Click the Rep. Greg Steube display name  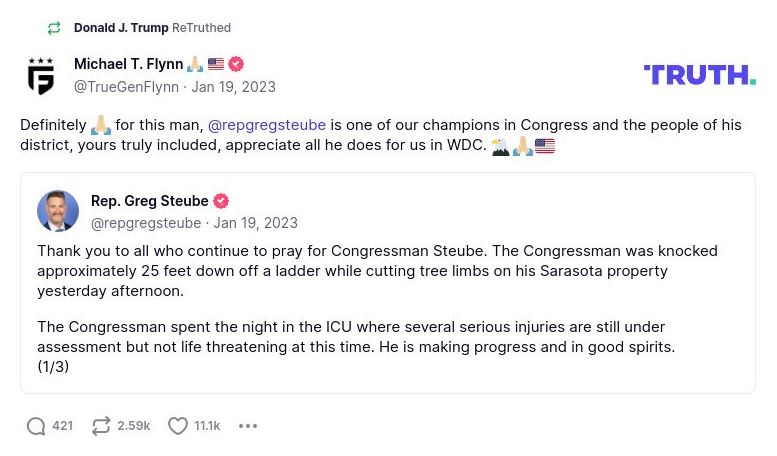(150, 201)
